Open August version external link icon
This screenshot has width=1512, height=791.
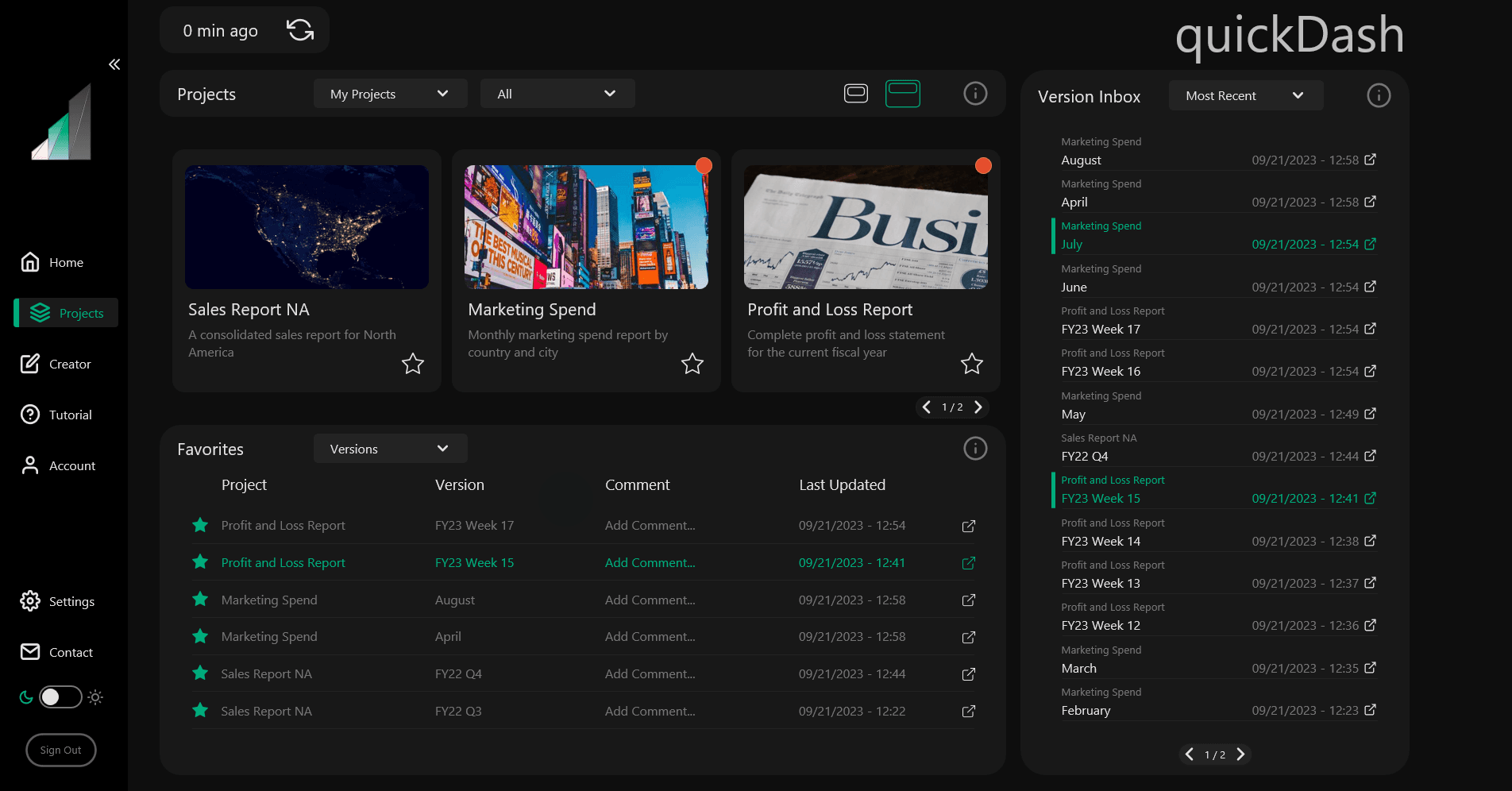tap(1370, 160)
